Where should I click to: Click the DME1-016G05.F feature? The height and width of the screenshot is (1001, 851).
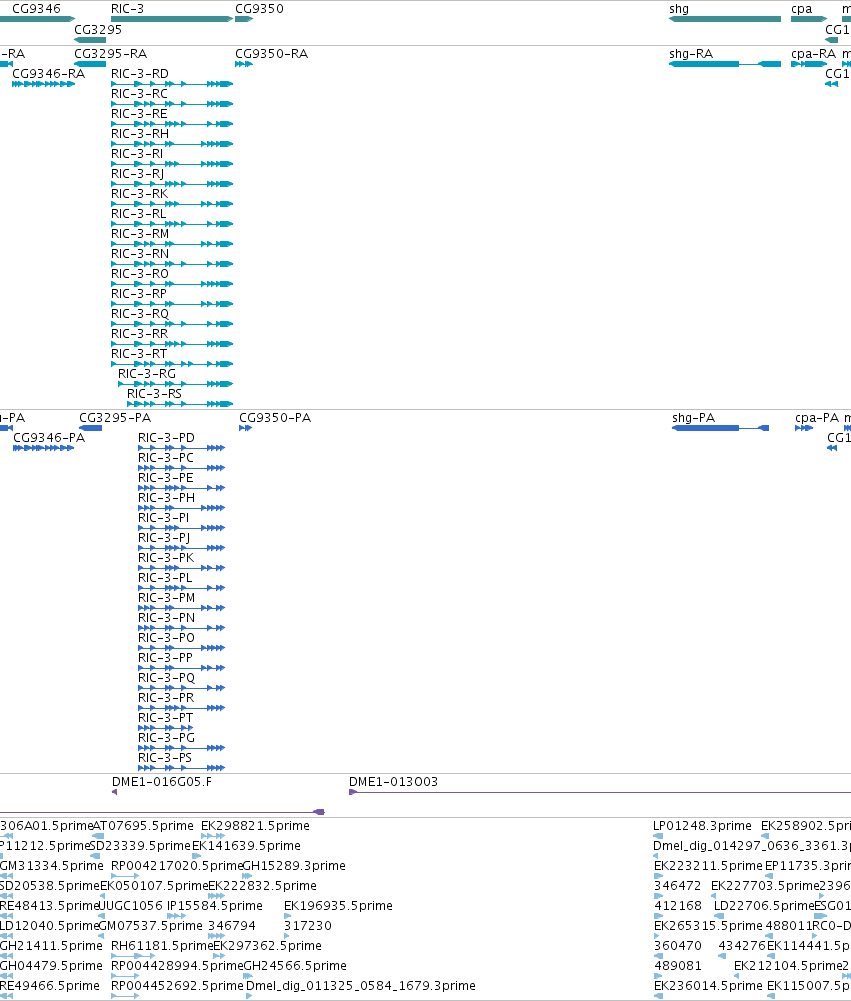point(114,792)
